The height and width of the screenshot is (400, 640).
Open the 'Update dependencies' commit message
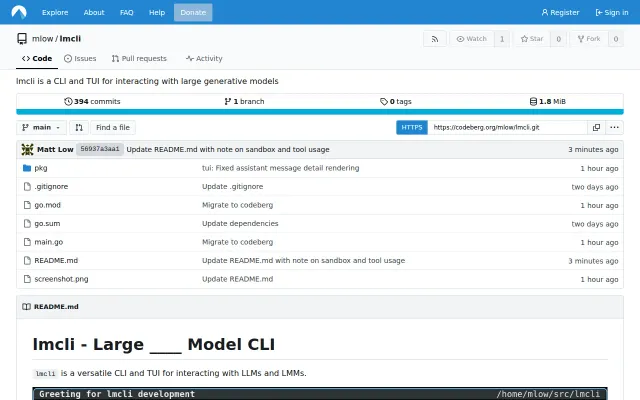pyautogui.click(x=240, y=223)
